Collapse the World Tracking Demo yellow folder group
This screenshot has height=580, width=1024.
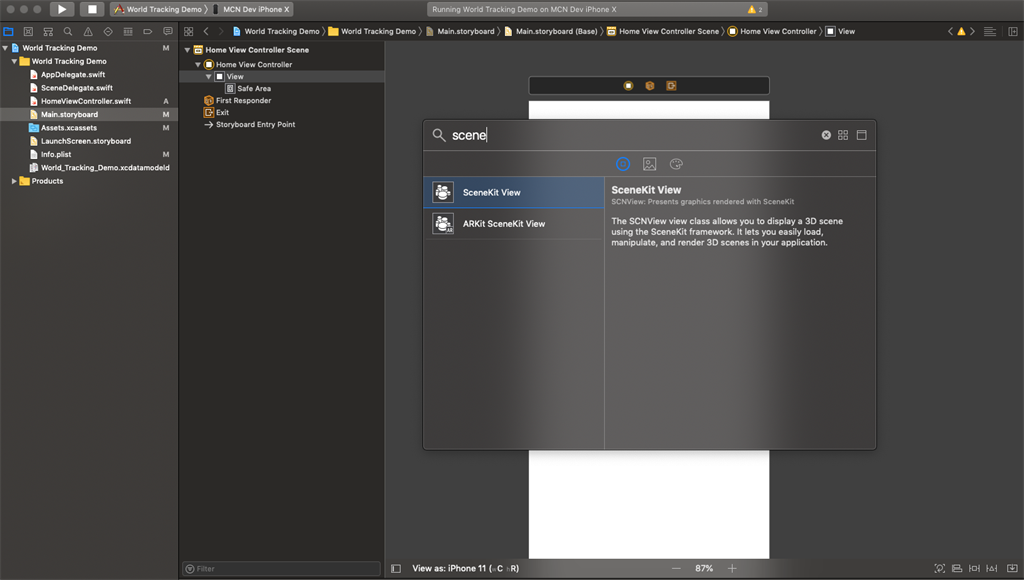pos(14,61)
